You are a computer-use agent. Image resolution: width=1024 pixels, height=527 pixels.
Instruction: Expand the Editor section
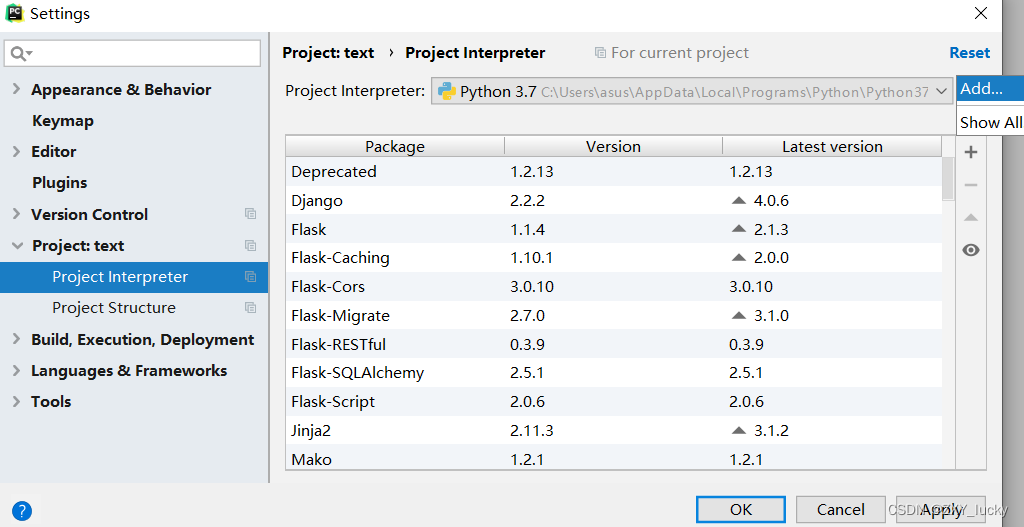[x=16, y=152]
